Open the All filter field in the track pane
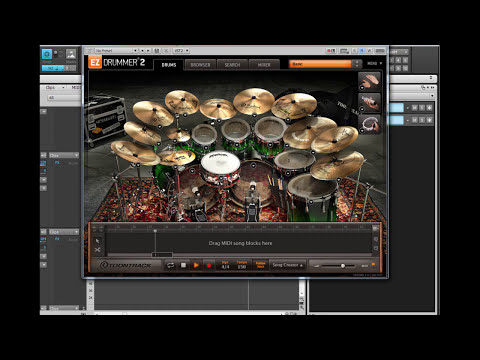This screenshot has width=480, height=360. tap(64, 98)
